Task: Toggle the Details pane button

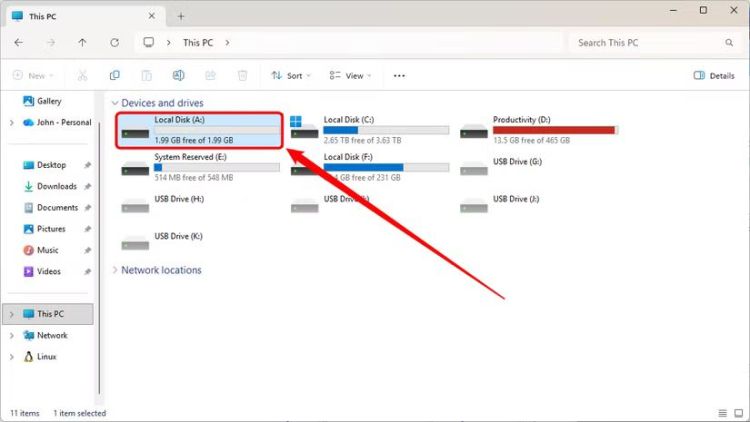Action: 714,75
